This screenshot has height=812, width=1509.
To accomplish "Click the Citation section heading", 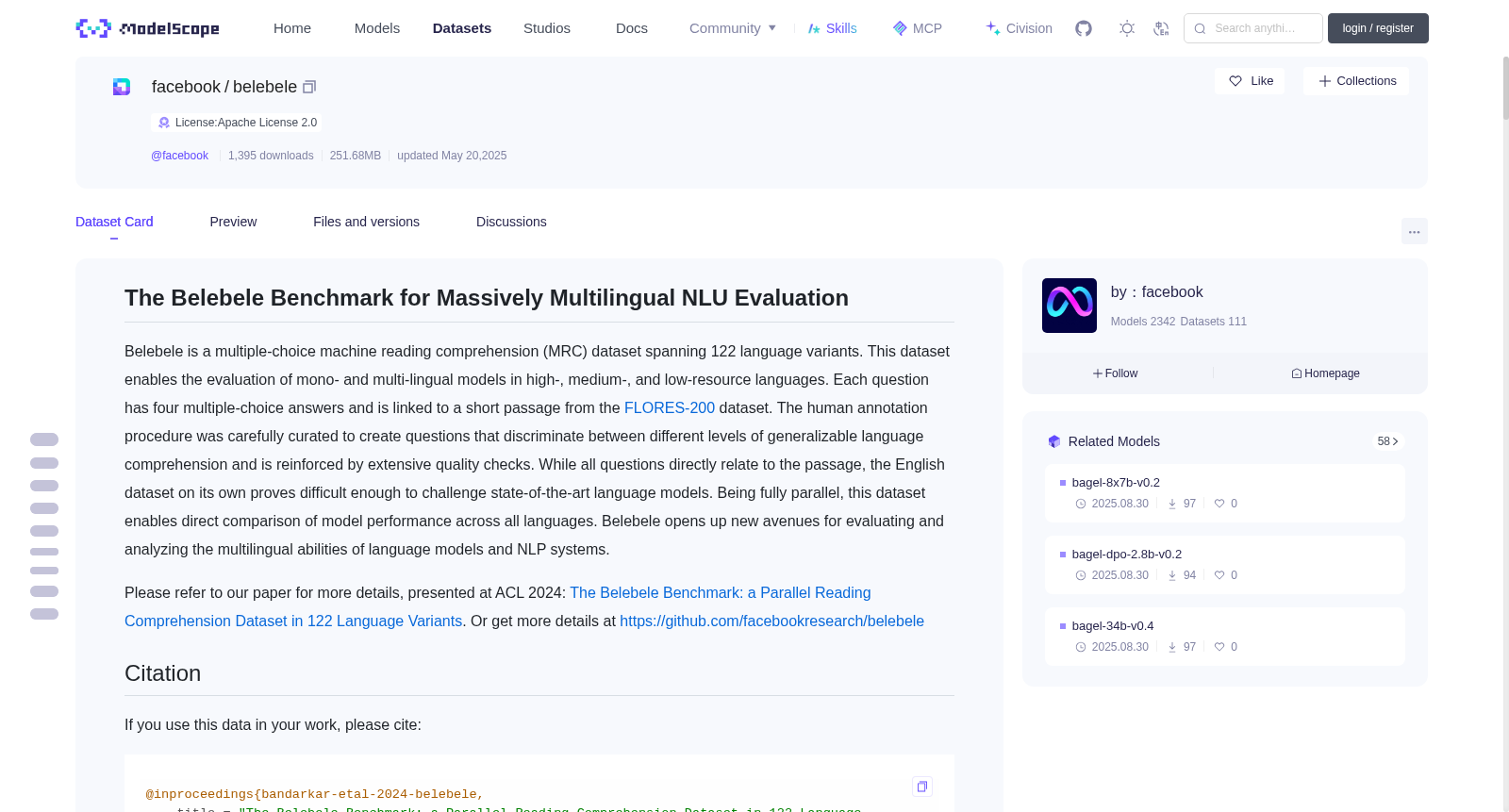I will (163, 673).
